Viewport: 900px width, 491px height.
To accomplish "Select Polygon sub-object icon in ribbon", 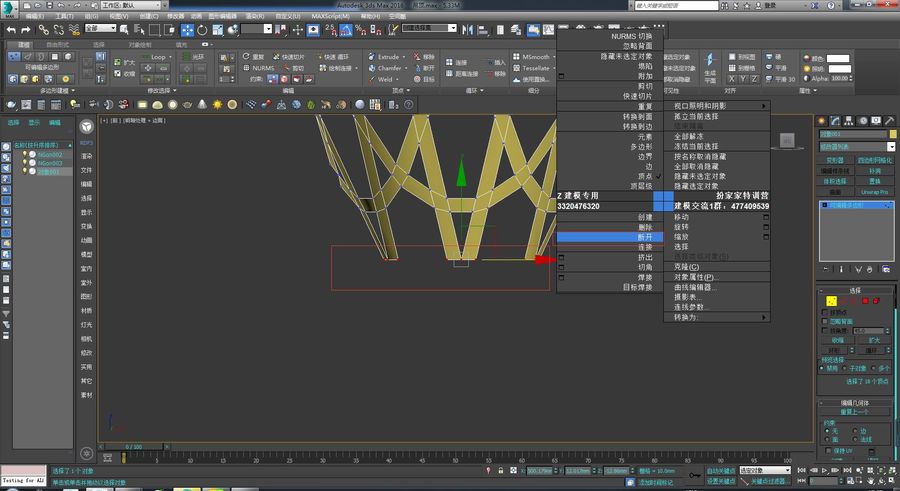I will click(55, 56).
